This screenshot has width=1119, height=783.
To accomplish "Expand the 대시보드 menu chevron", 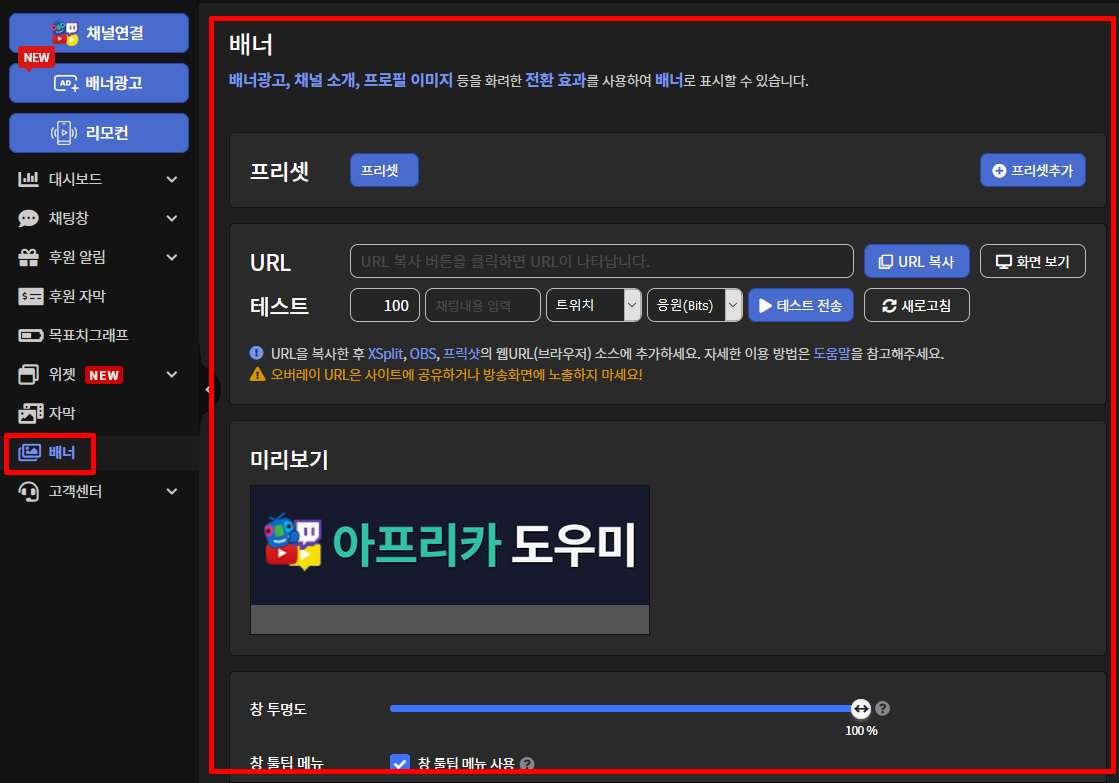I will [x=172, y=179].
